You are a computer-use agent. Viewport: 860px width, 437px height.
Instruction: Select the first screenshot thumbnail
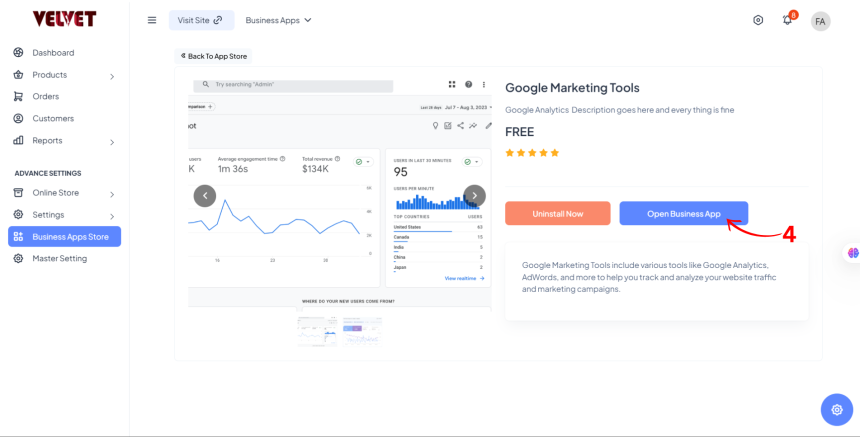[317, 325]
